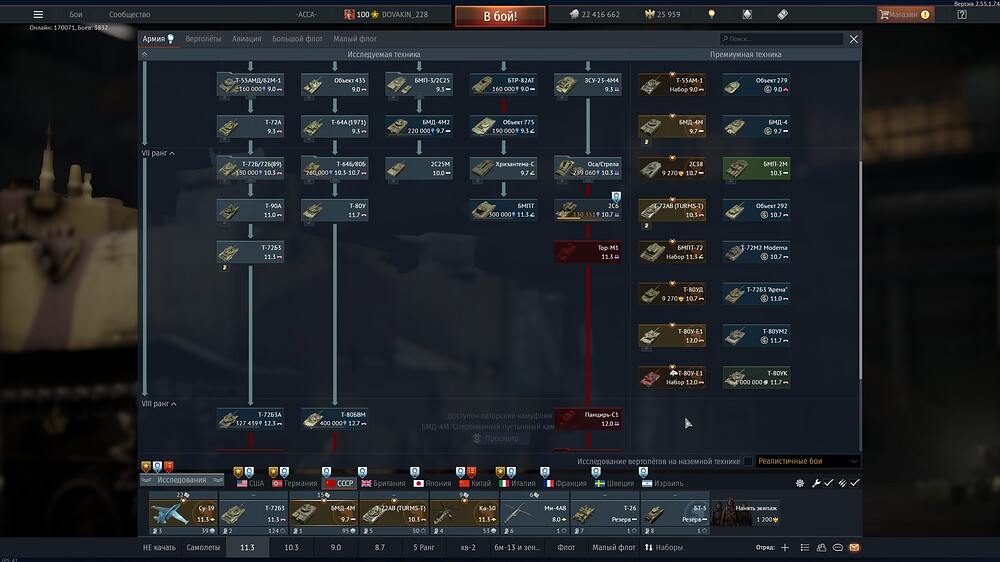Click the golden eagles balance 25 959

663,14
